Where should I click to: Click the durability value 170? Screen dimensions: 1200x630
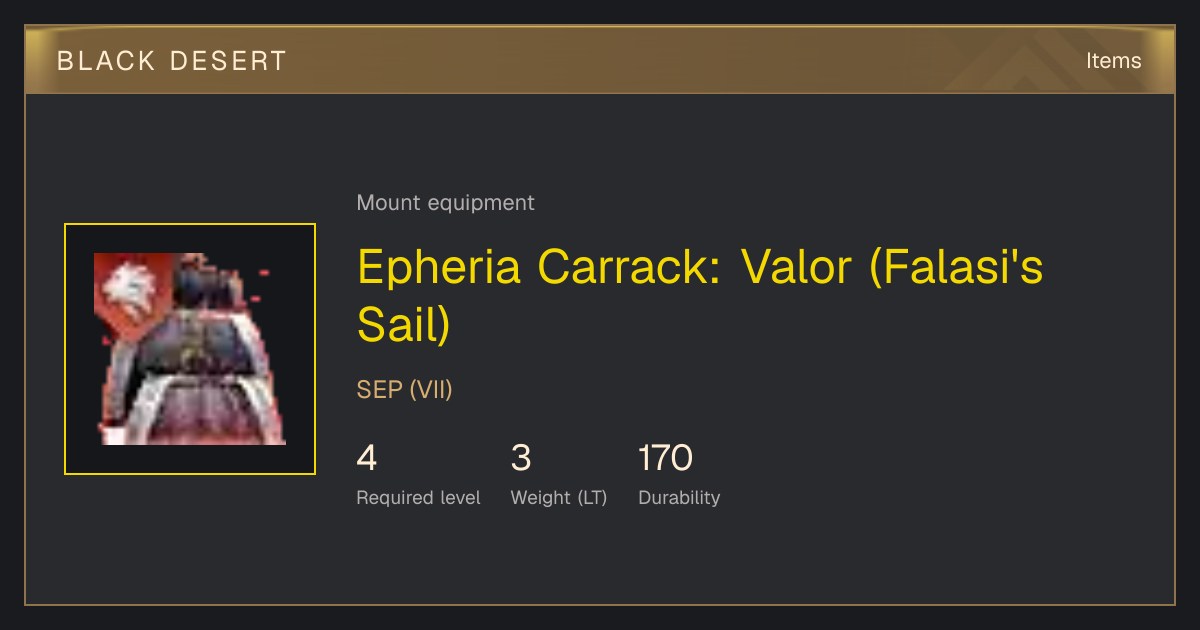(x=665, y=459)
